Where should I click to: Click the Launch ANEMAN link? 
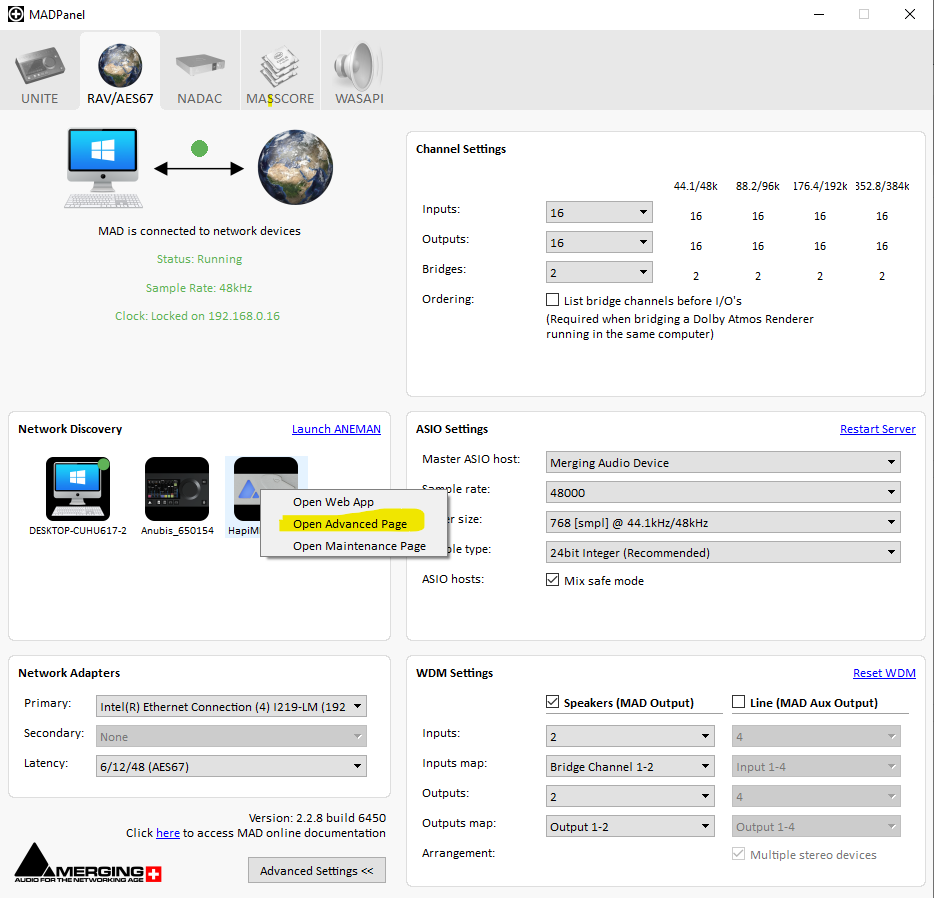tap(336, 429)
